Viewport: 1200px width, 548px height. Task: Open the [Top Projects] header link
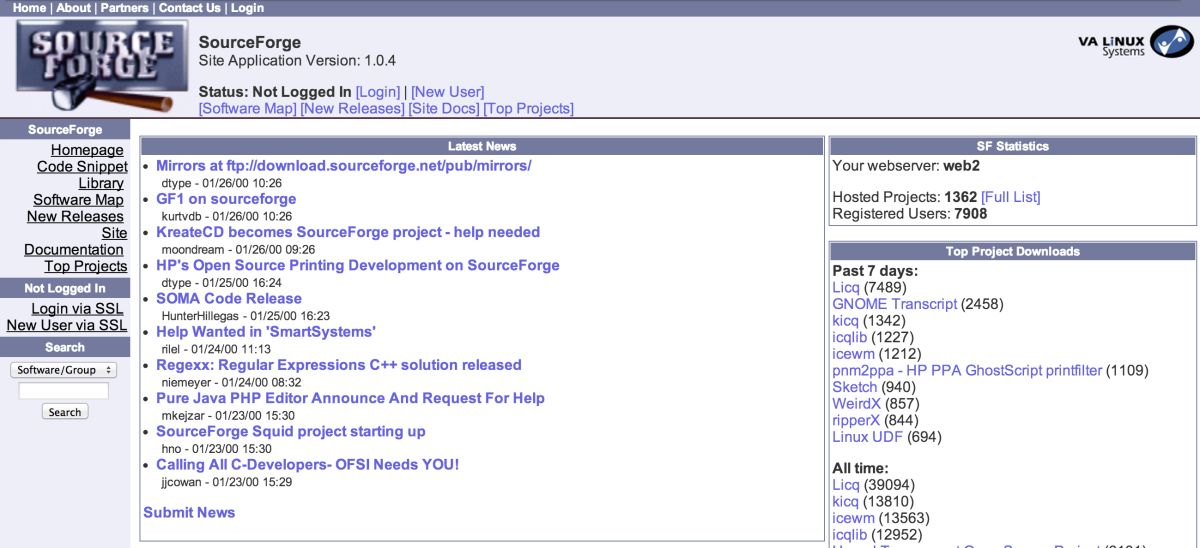[529, 109]
